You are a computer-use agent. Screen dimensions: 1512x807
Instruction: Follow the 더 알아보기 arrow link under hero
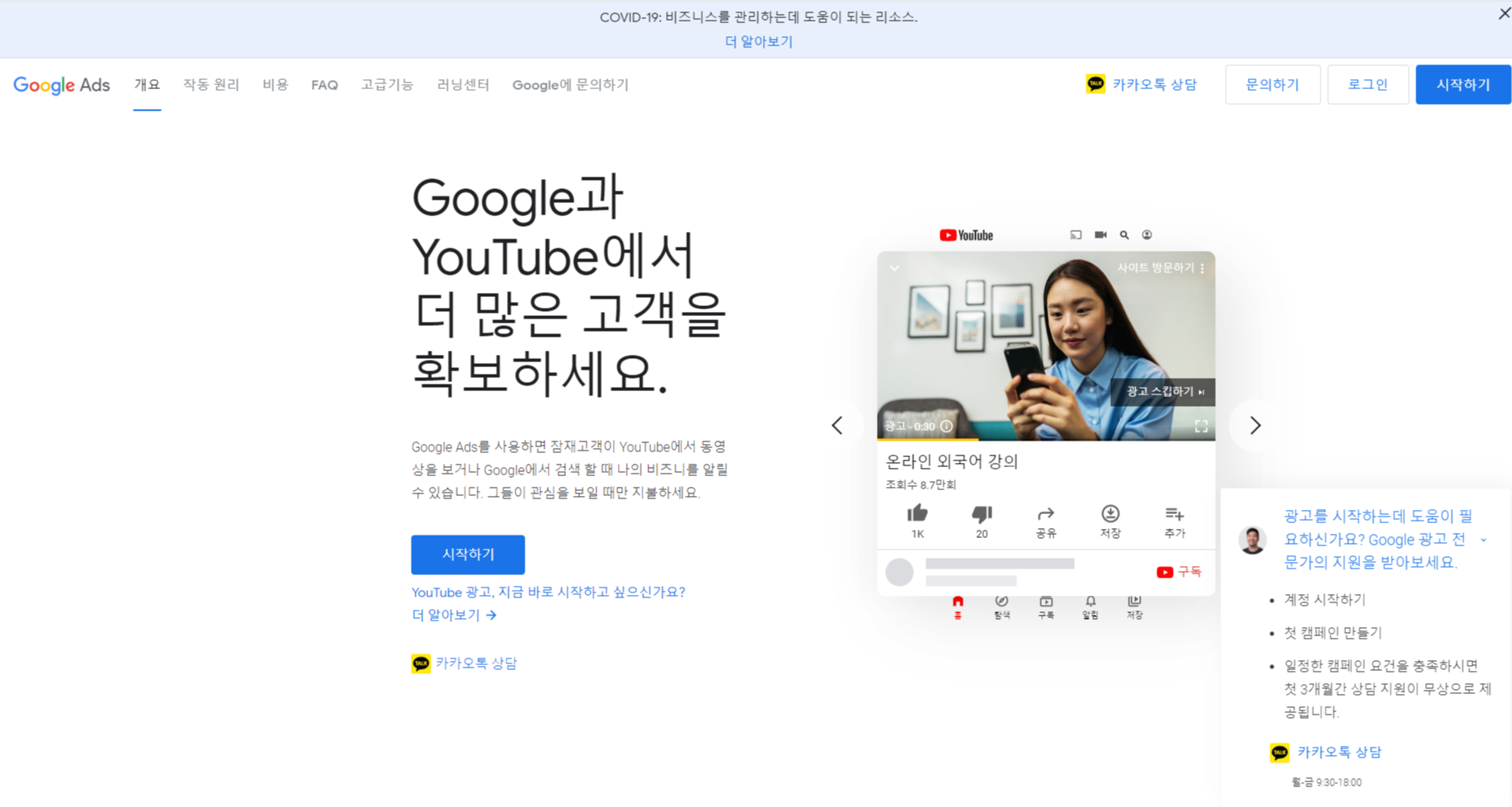point(454,615)
